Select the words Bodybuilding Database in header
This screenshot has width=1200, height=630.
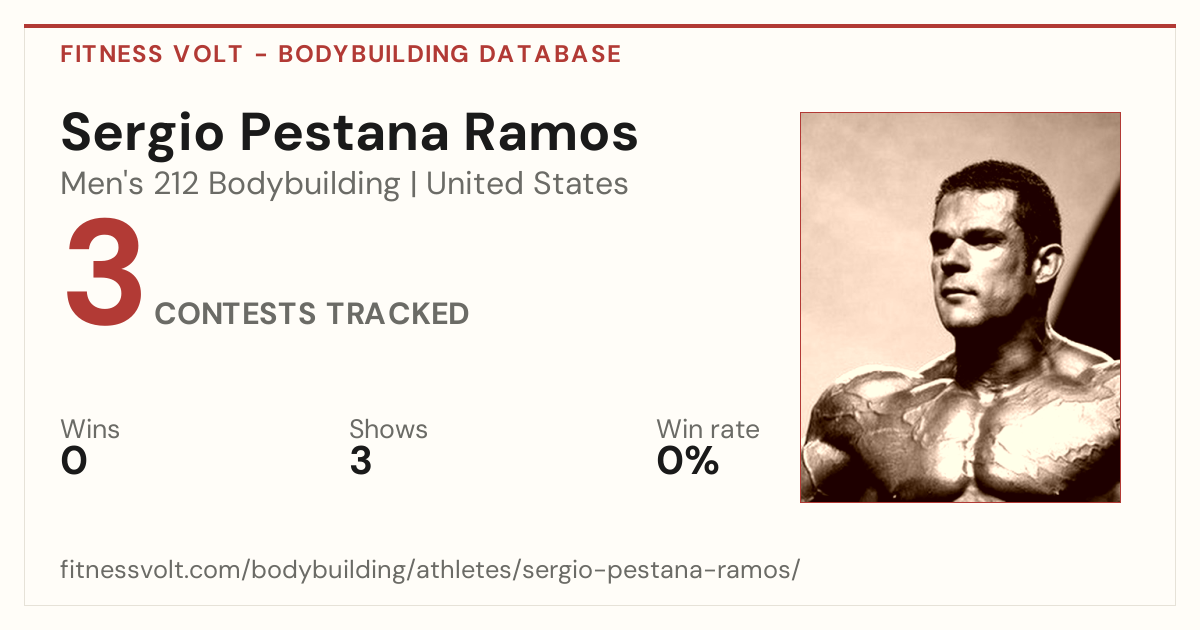450,54
